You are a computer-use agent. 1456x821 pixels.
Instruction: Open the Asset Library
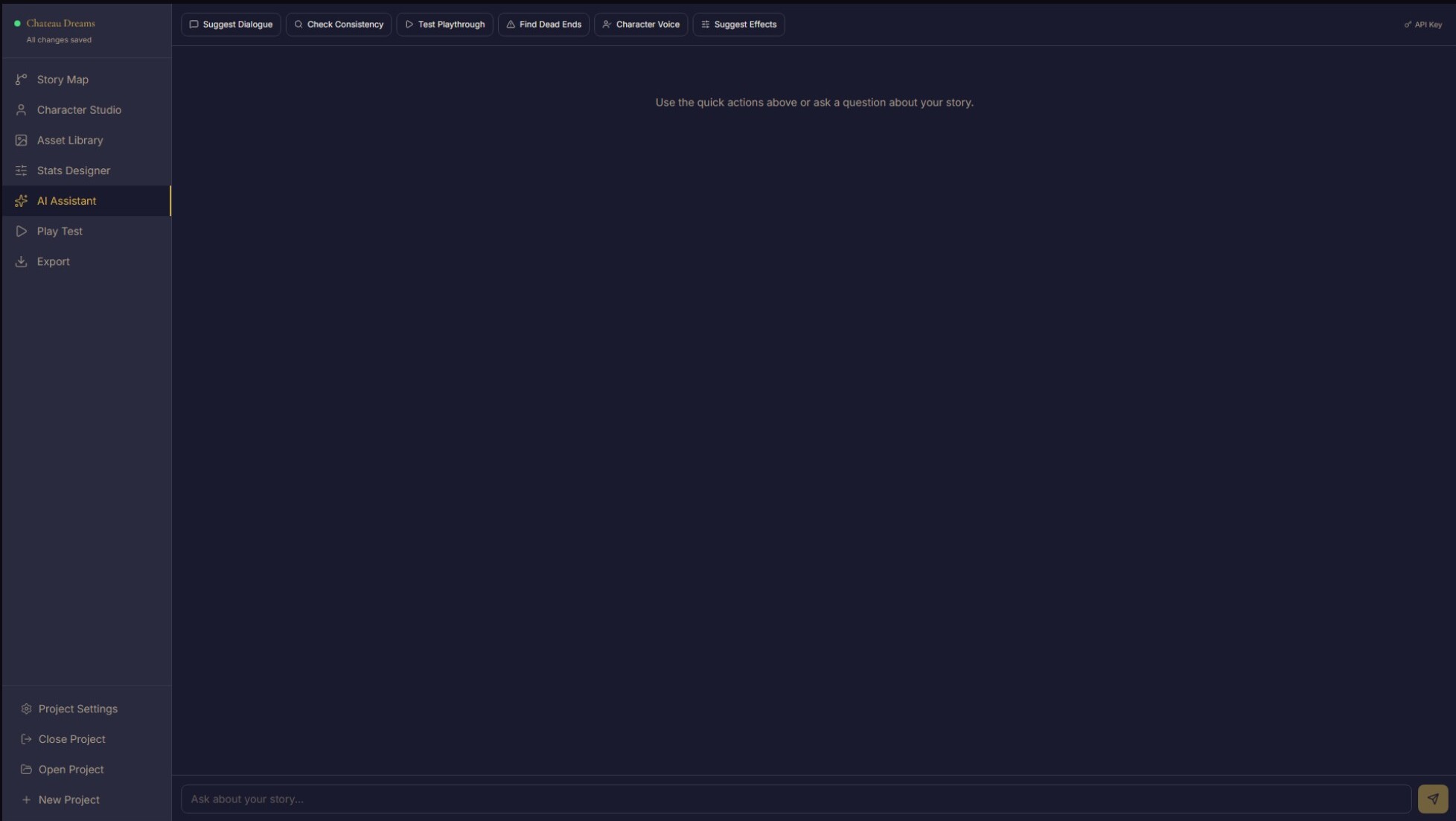70,140
